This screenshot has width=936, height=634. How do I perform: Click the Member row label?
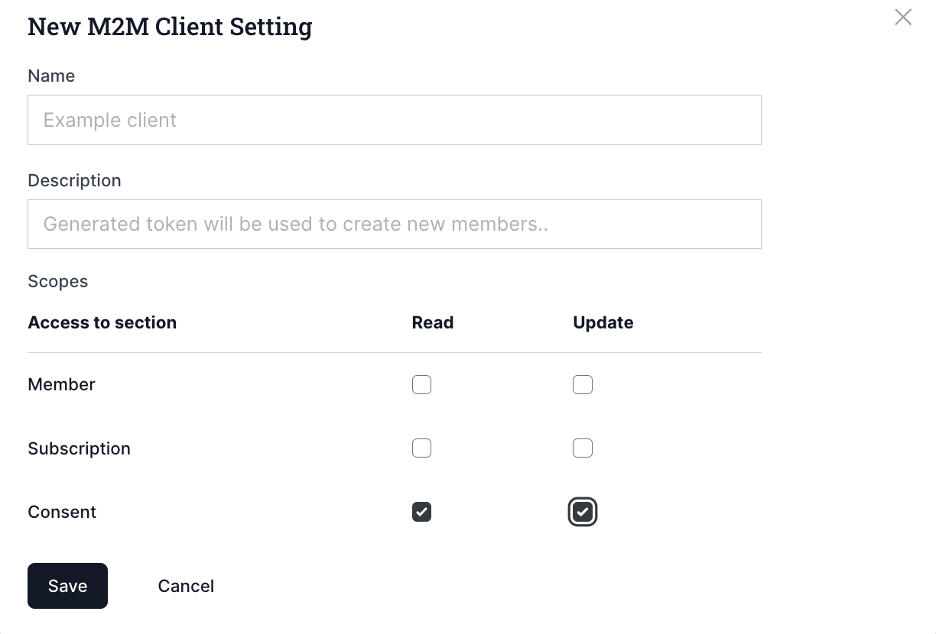61,384
